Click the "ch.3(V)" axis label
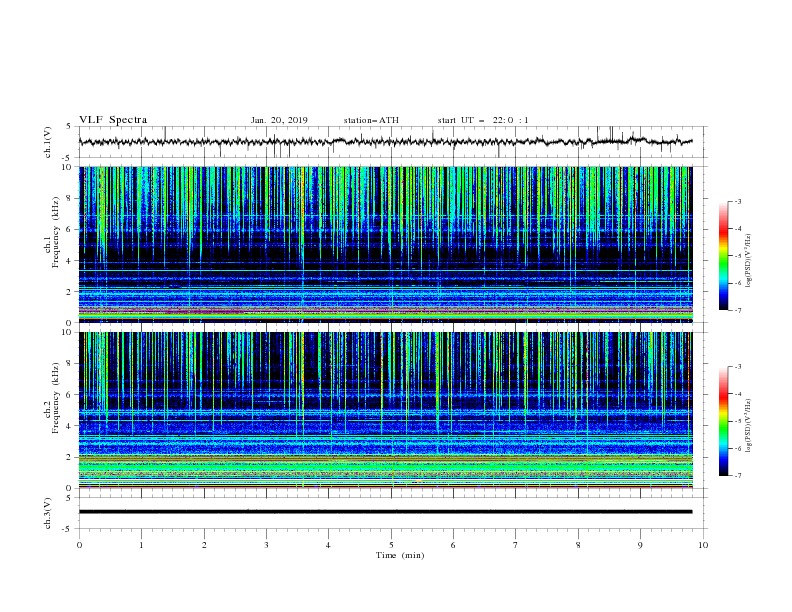This screenshot has height=612, width=792. 48,513
